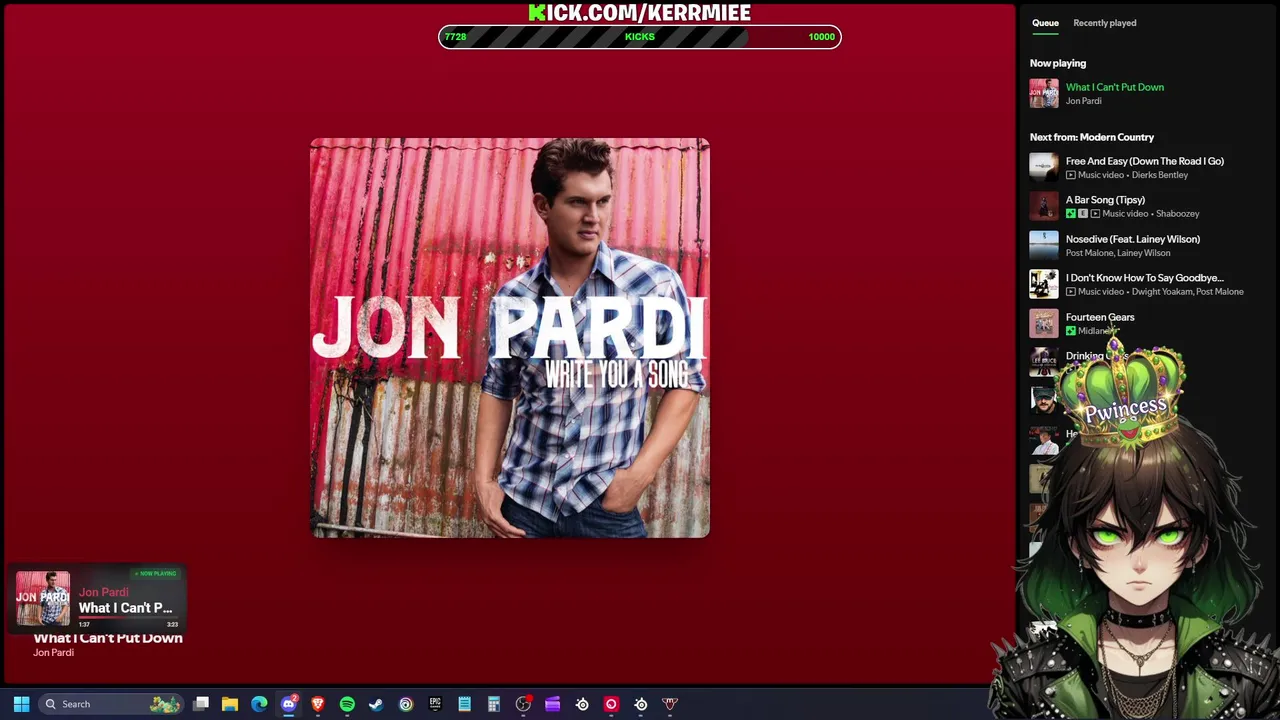Open Steam from the taskbar
Screen dimensions: 1280x720
(376, 704)
